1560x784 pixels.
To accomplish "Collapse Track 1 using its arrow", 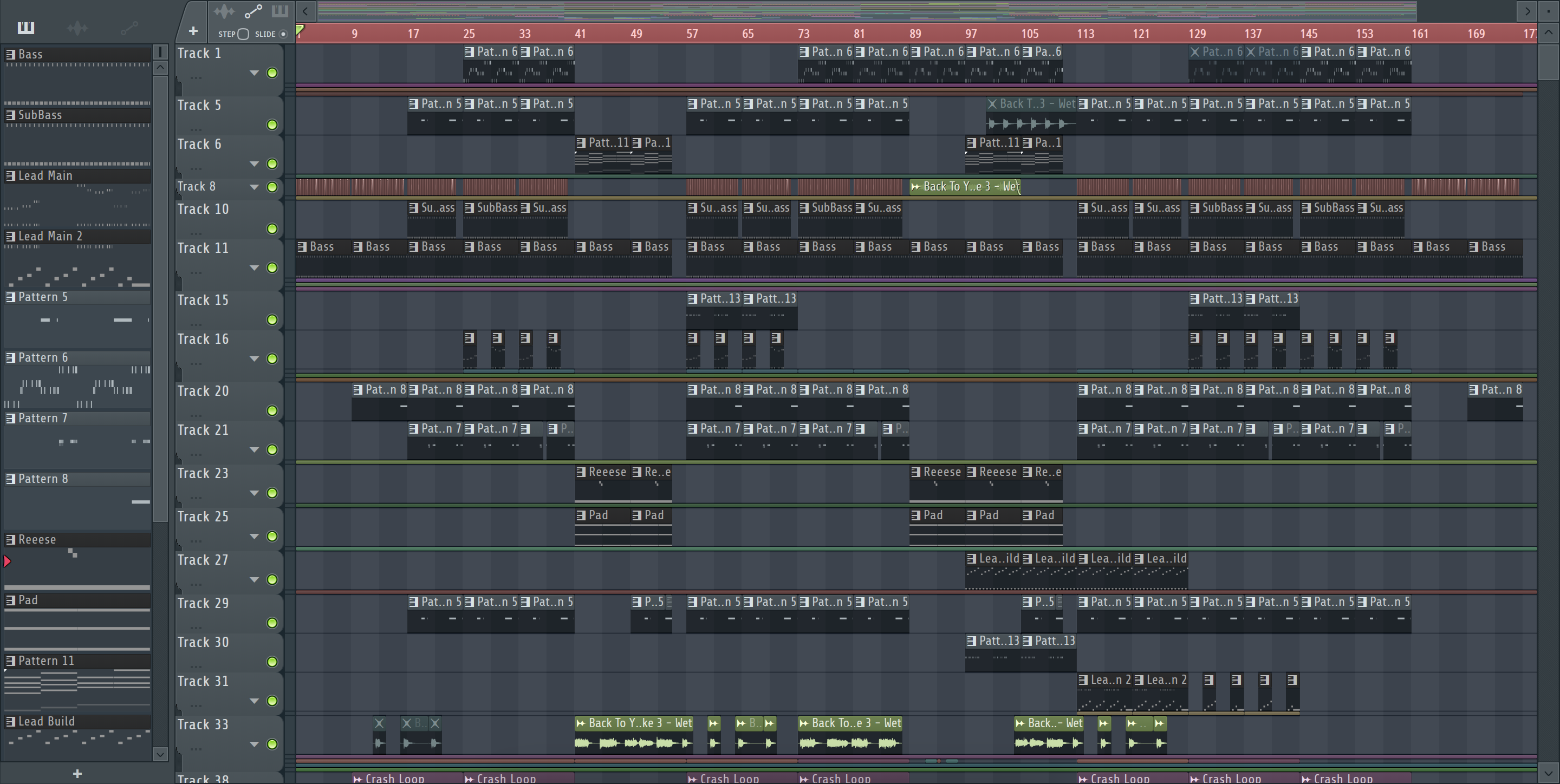I will (255, 73).
